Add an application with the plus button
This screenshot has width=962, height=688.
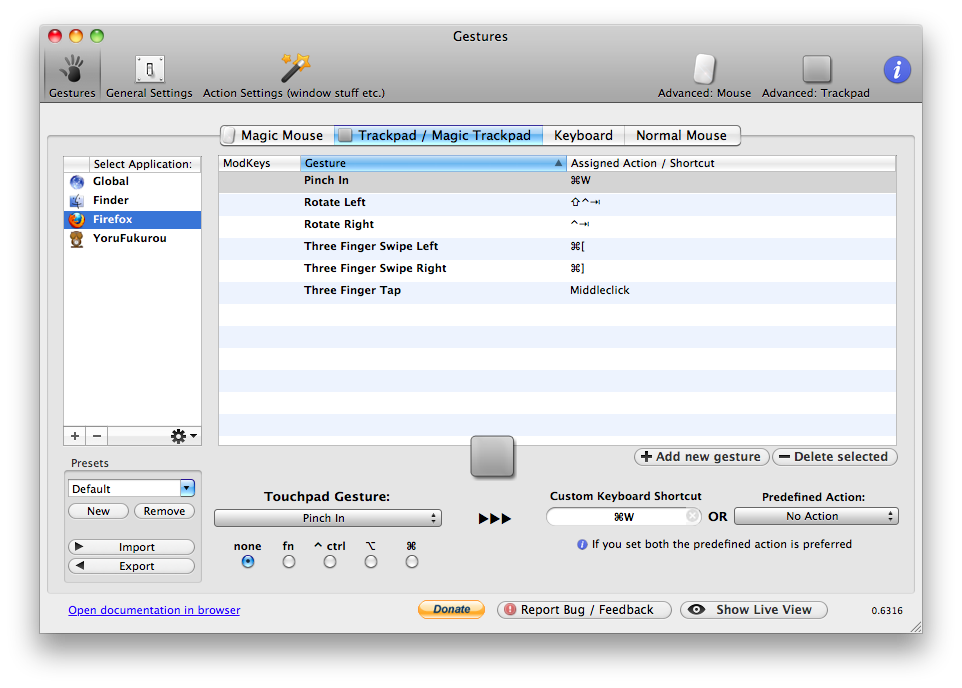pos(75,436)
